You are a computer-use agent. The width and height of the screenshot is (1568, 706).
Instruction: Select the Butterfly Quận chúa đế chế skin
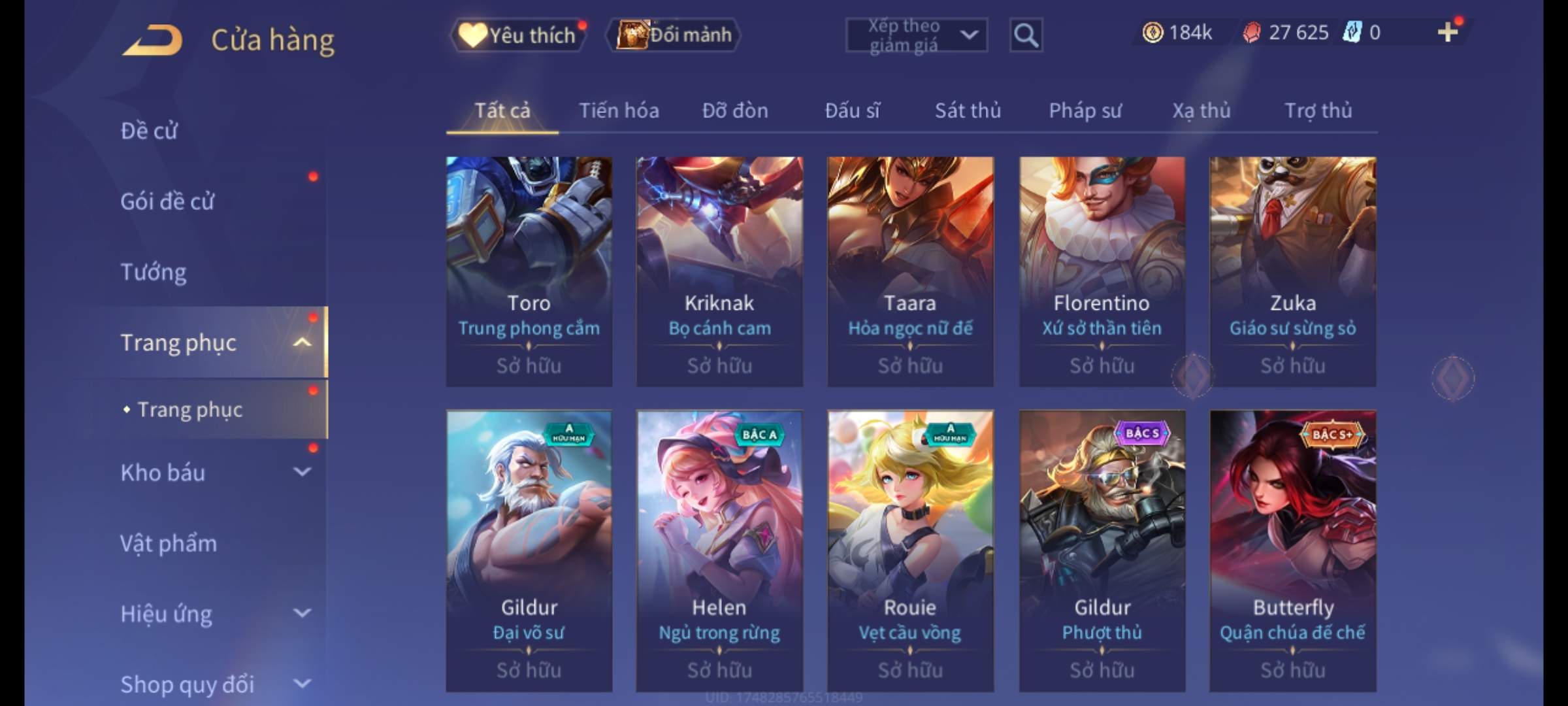click(1292, 550)
